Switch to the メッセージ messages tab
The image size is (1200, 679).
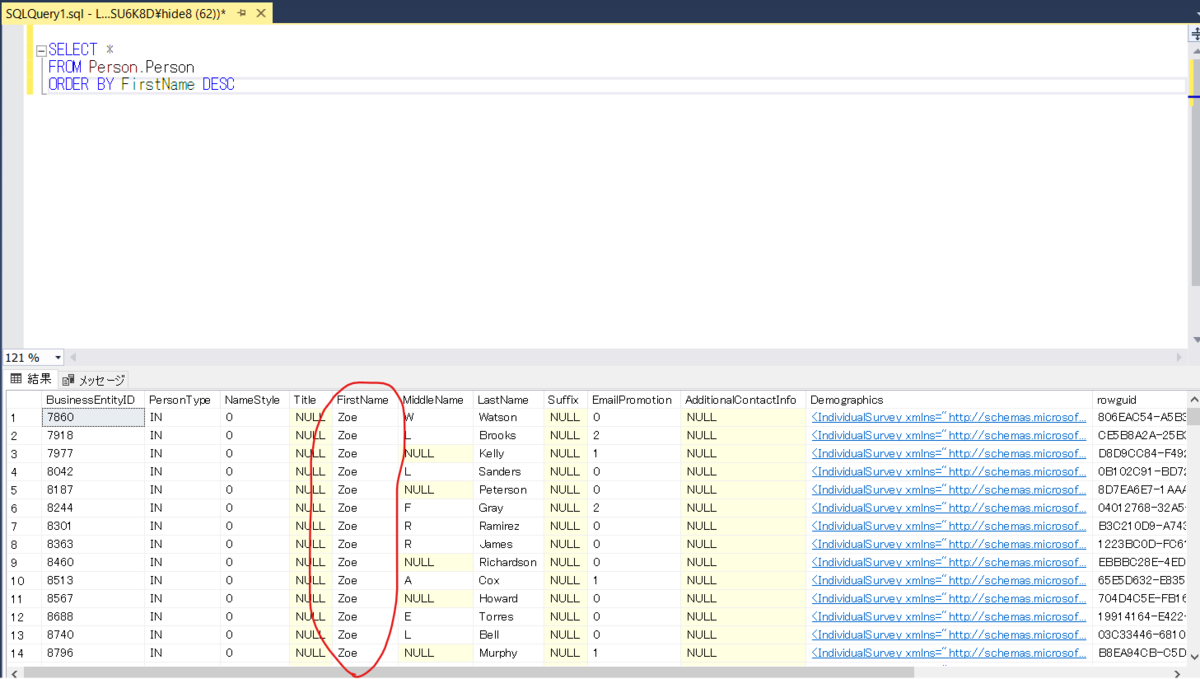pyautogui.click(x=95, y=380)
